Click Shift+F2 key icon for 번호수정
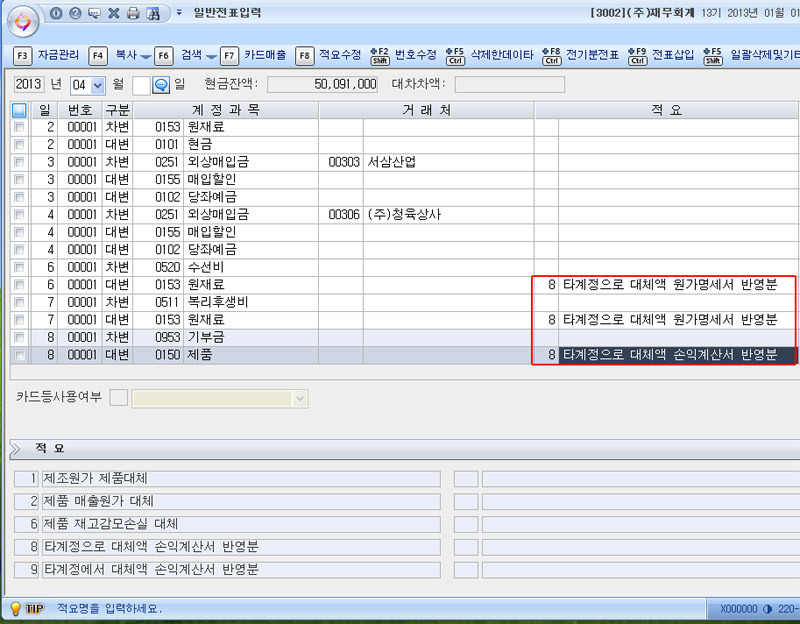Image resolution: width=800 pixels, height=624 pixels. coord(380,56)
